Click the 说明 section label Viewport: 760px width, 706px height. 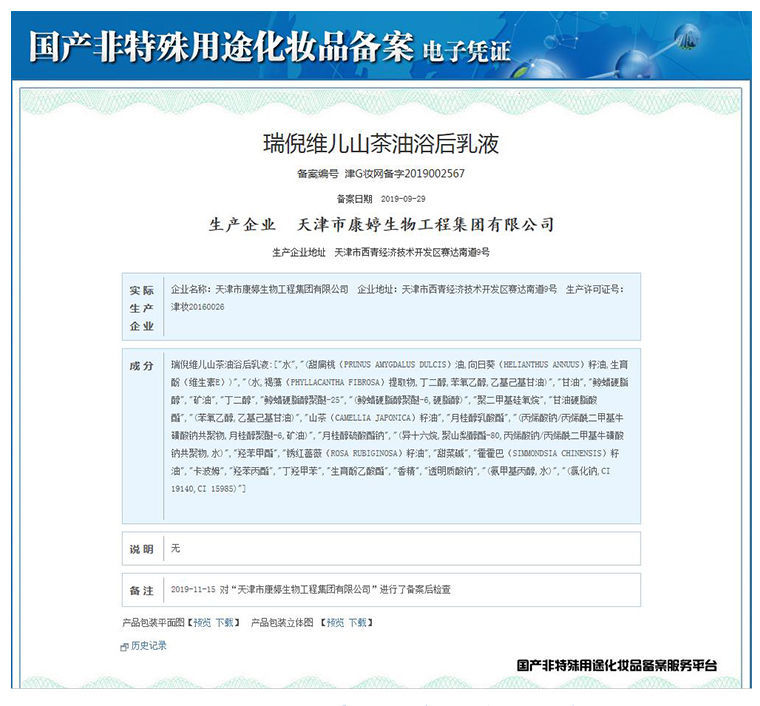click(142, 549)
